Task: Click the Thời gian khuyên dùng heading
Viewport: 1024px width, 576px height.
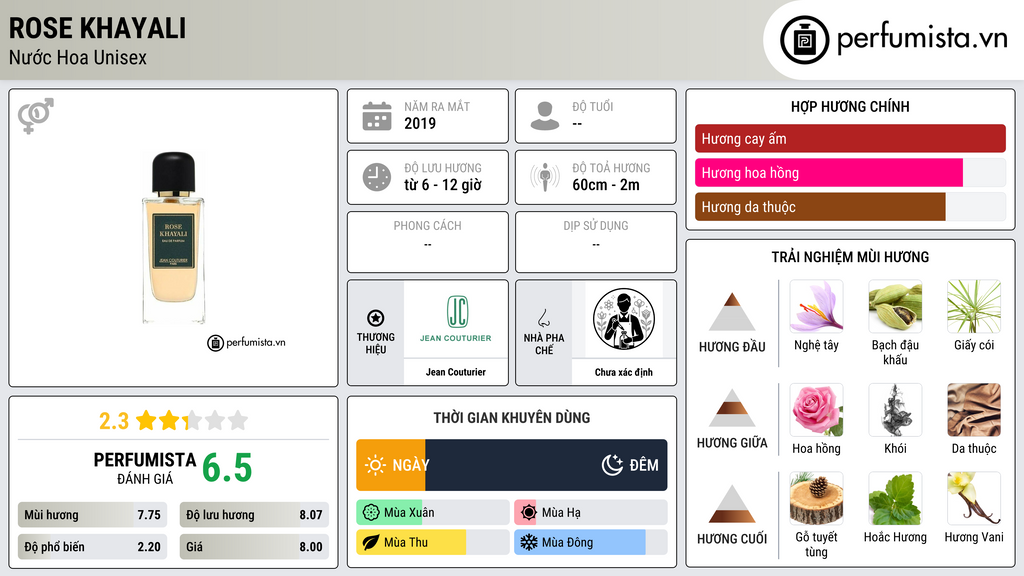Action: [512, 418]
